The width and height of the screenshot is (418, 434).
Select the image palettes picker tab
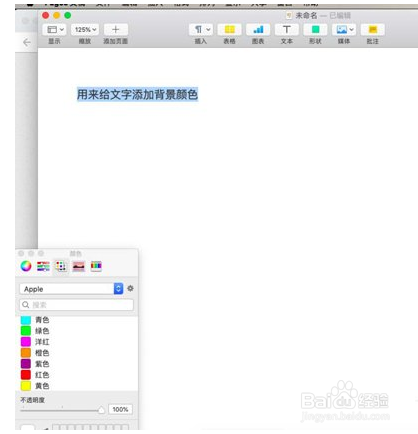(x=79, y=266)
